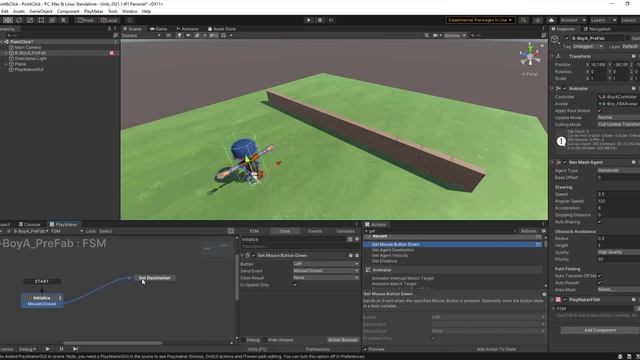Toggle scene lighting bulb icon
640x360 pixels.
pos(179,36)
